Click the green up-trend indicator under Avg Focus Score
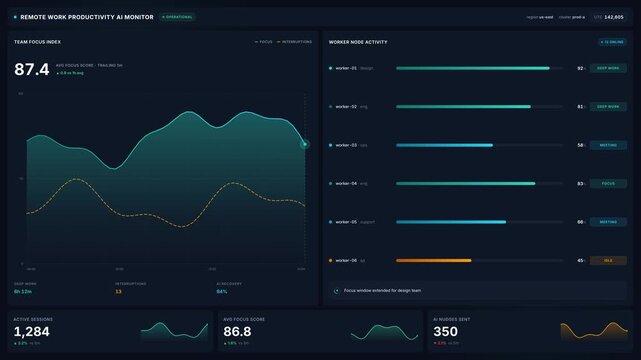Image resolution: width=641 pixels, height=360 pixels. pyautogui.click(x=230, y=343)
